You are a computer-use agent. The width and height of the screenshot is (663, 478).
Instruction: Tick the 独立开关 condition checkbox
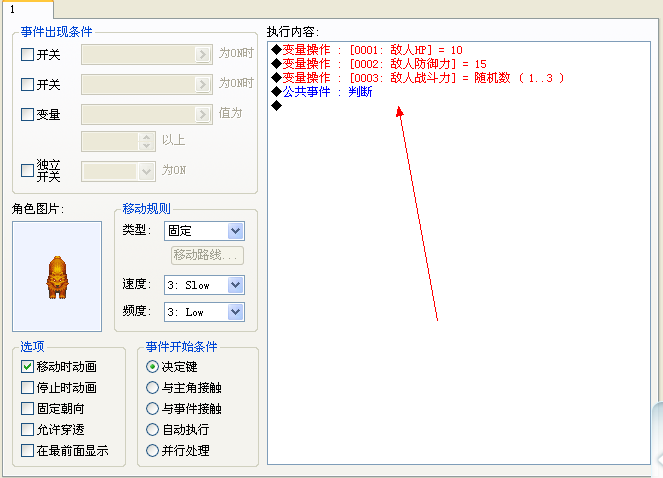click(27, 170)
